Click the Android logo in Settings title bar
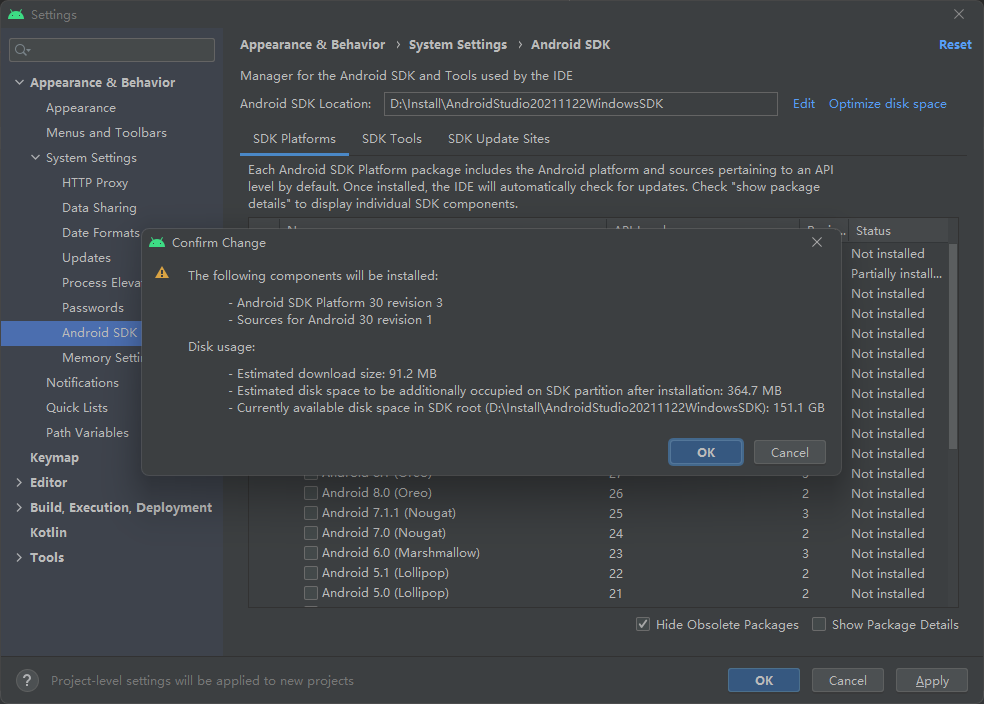Viewport: 984px width, 704px height. click(x=16, y=14)
